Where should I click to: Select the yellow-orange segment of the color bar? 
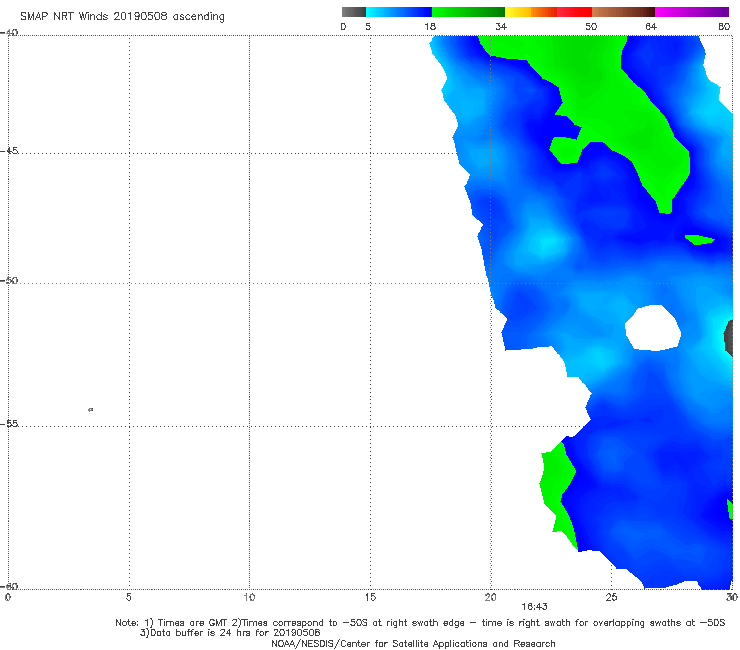(x=530, y=12)
